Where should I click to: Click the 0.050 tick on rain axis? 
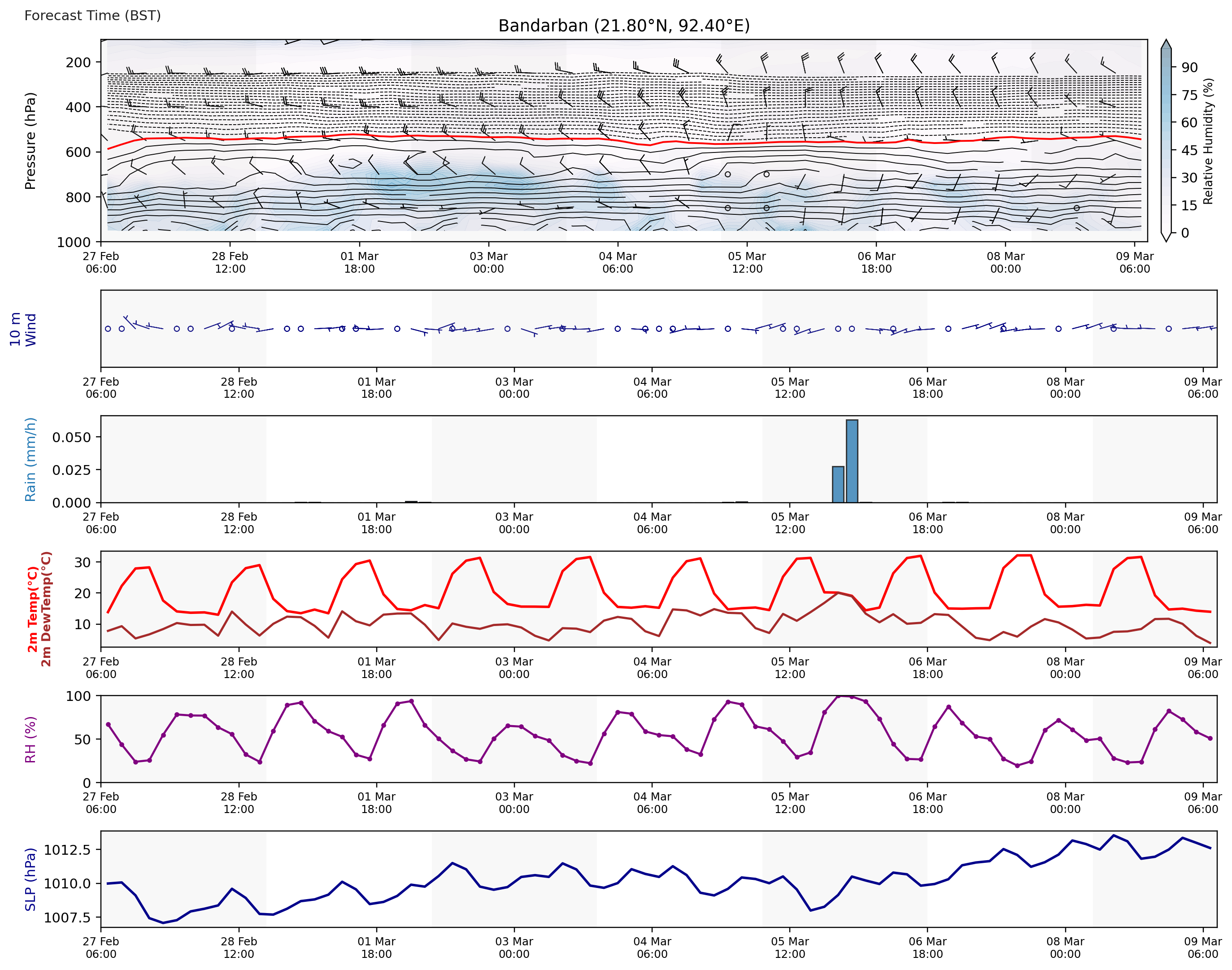click(x=72, y=437)
